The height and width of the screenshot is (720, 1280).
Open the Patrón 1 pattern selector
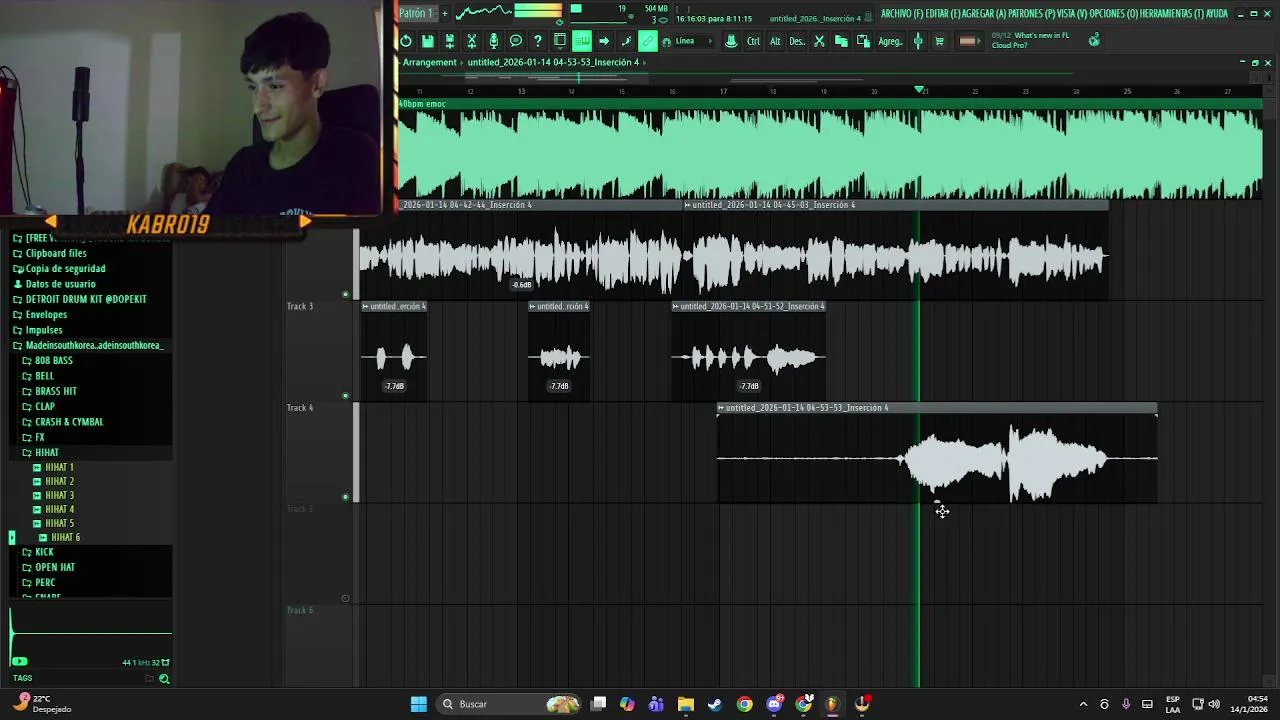click(416, 13)
